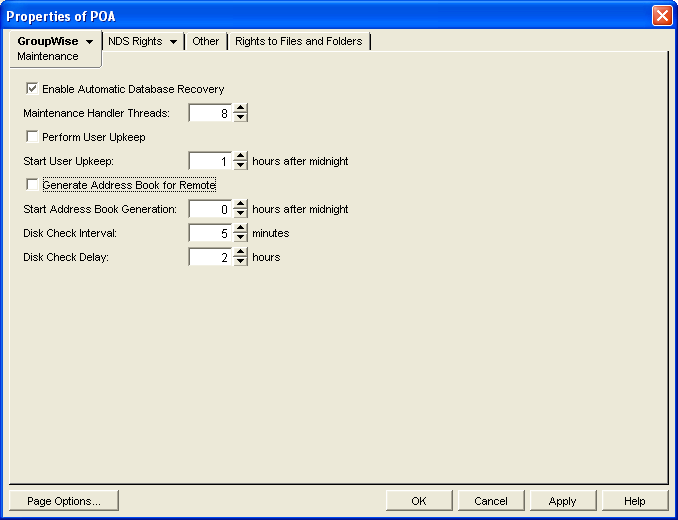Increase Start Address Book Generation hours
The width and height of the screenshot is (678, 520).
click(x=240, y=204)
